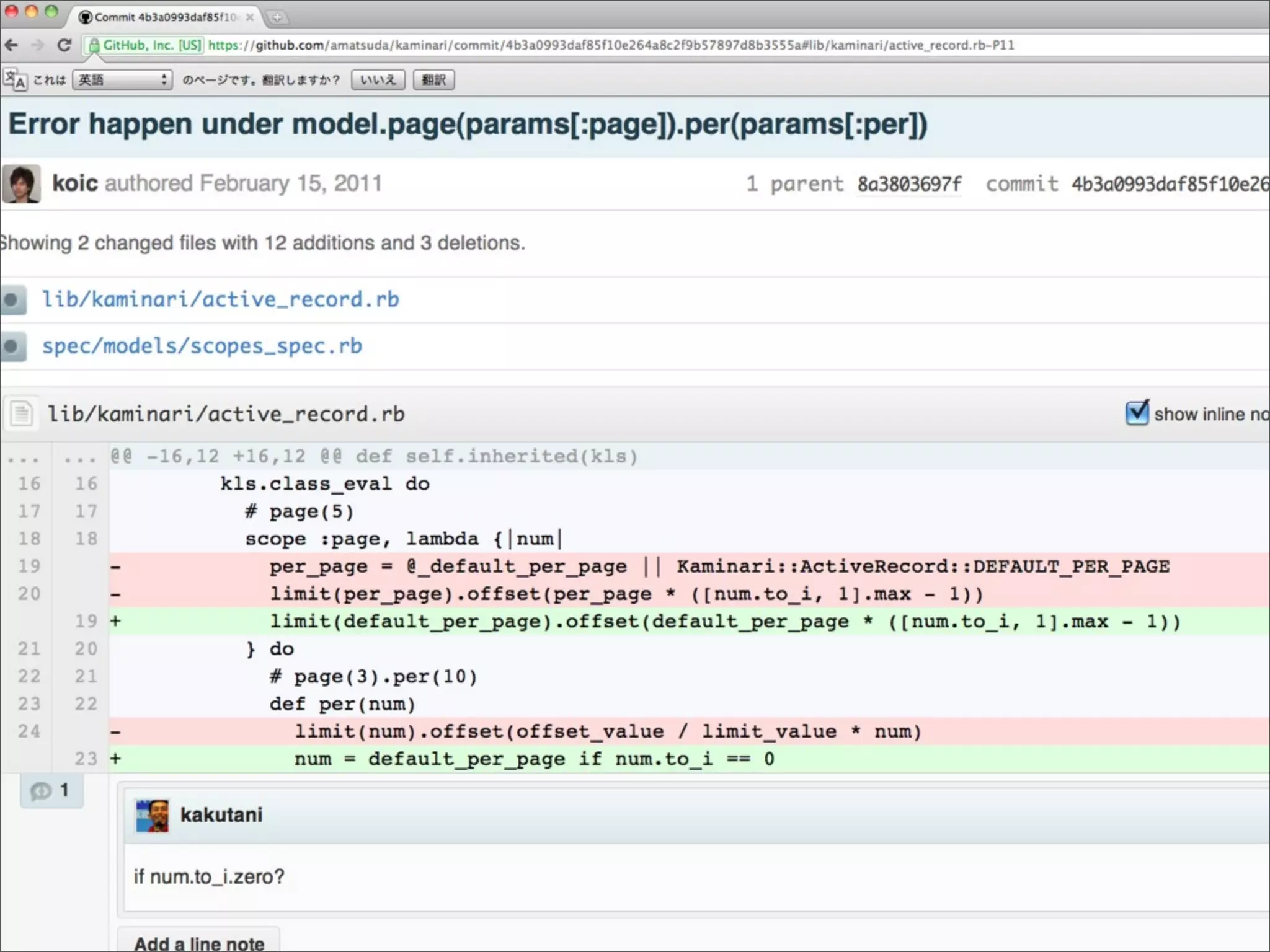Open the lib/kaminari/active_record.rb file link
The image size is (1270, 952).
coord(220,299)
